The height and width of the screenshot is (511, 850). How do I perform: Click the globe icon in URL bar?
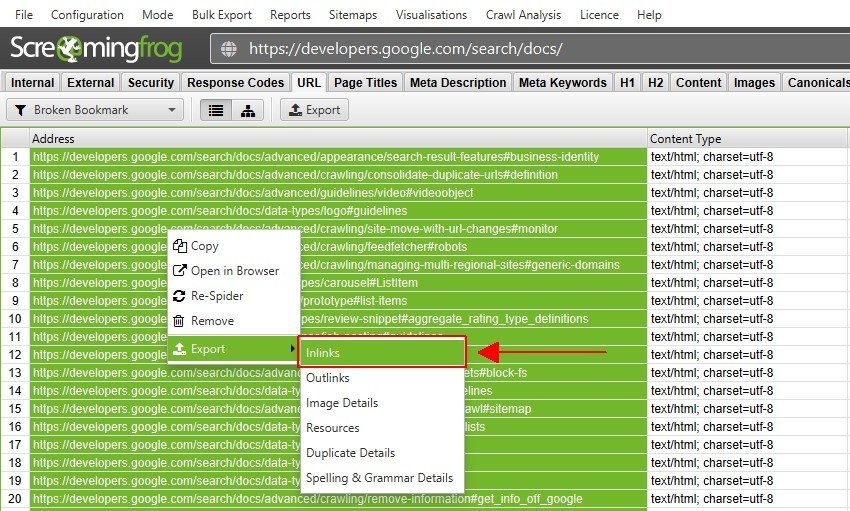pyautogui.click(x=229, y=49)
